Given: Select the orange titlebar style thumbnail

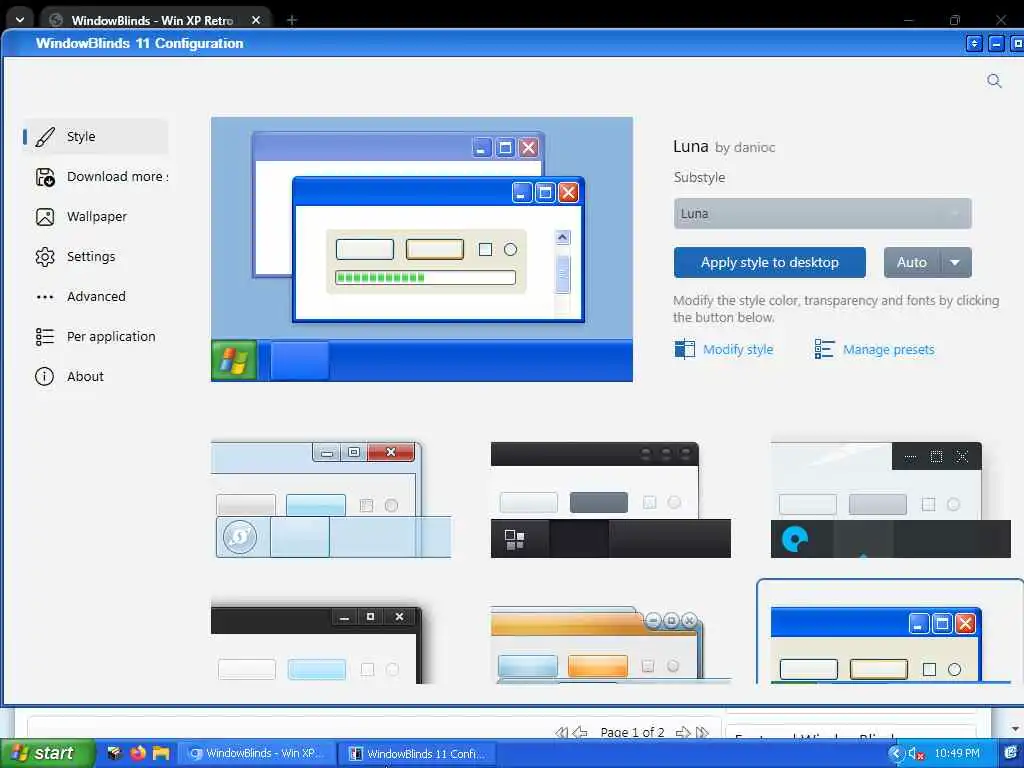Looking at the screenshot, I should point(611,645).
